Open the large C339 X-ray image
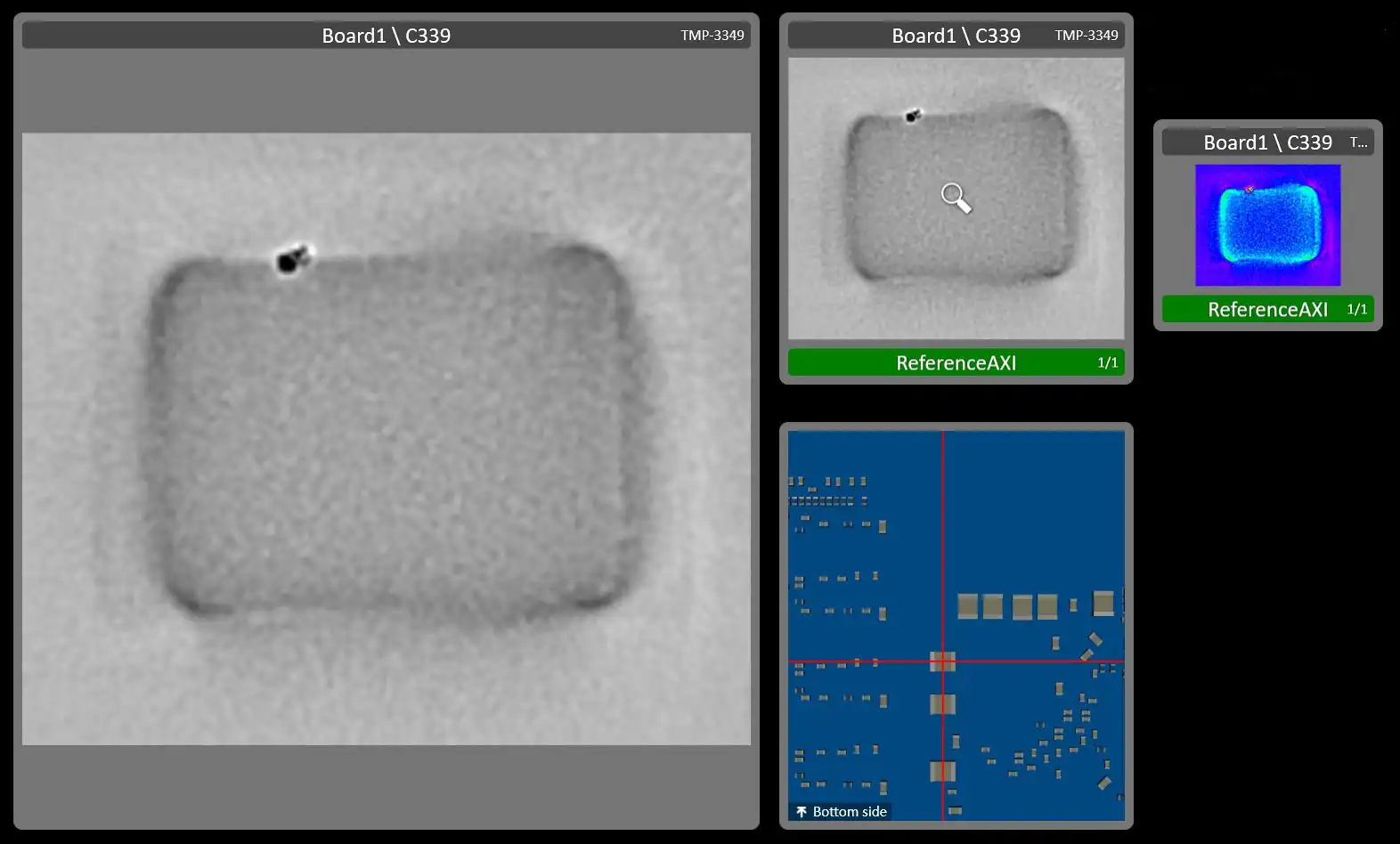 (x=387, y=439)
